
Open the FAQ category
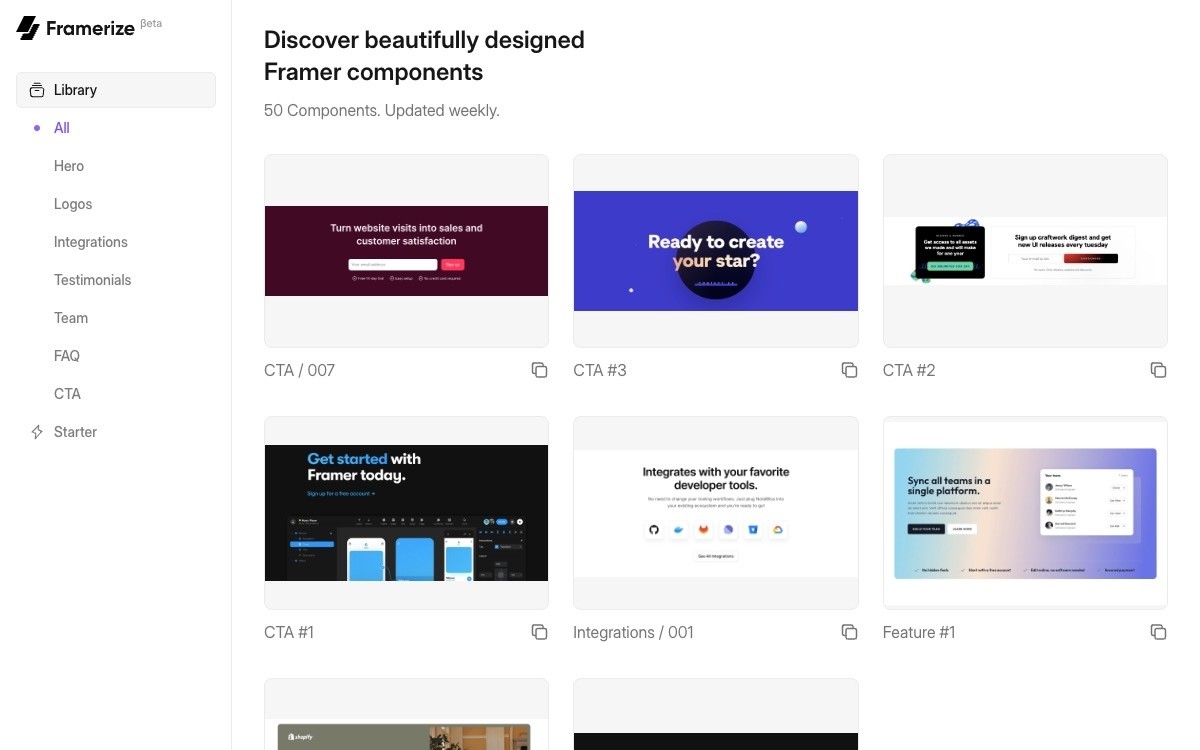(66, 356)
